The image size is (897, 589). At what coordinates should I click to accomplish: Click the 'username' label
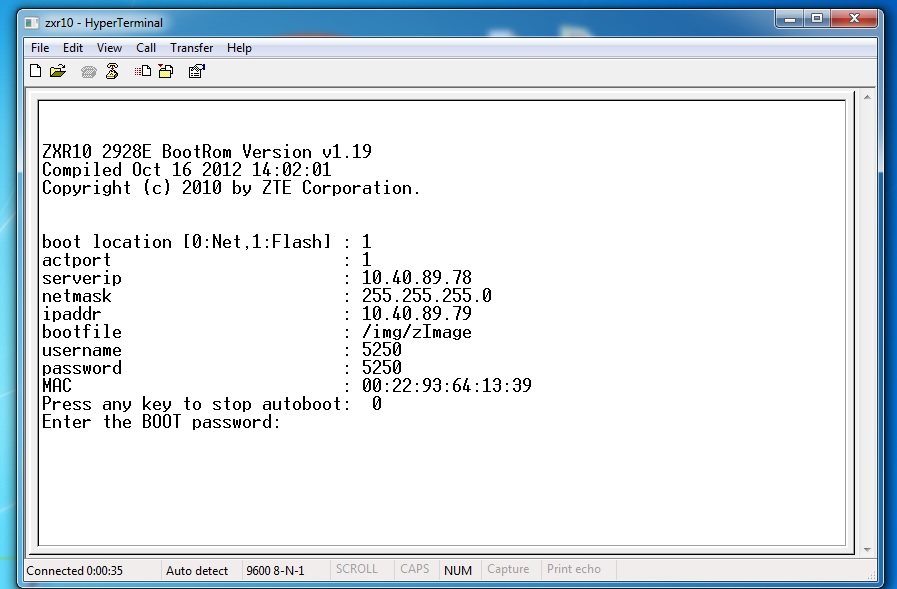[x=82, y=350]
